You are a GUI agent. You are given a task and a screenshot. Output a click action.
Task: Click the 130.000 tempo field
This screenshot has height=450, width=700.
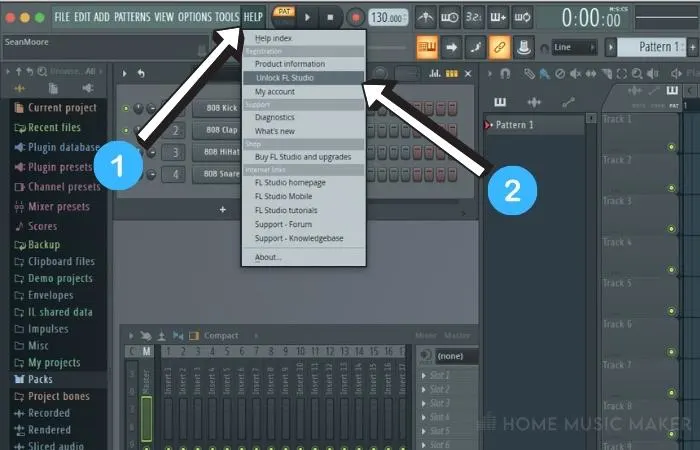(x=388, y=17)
